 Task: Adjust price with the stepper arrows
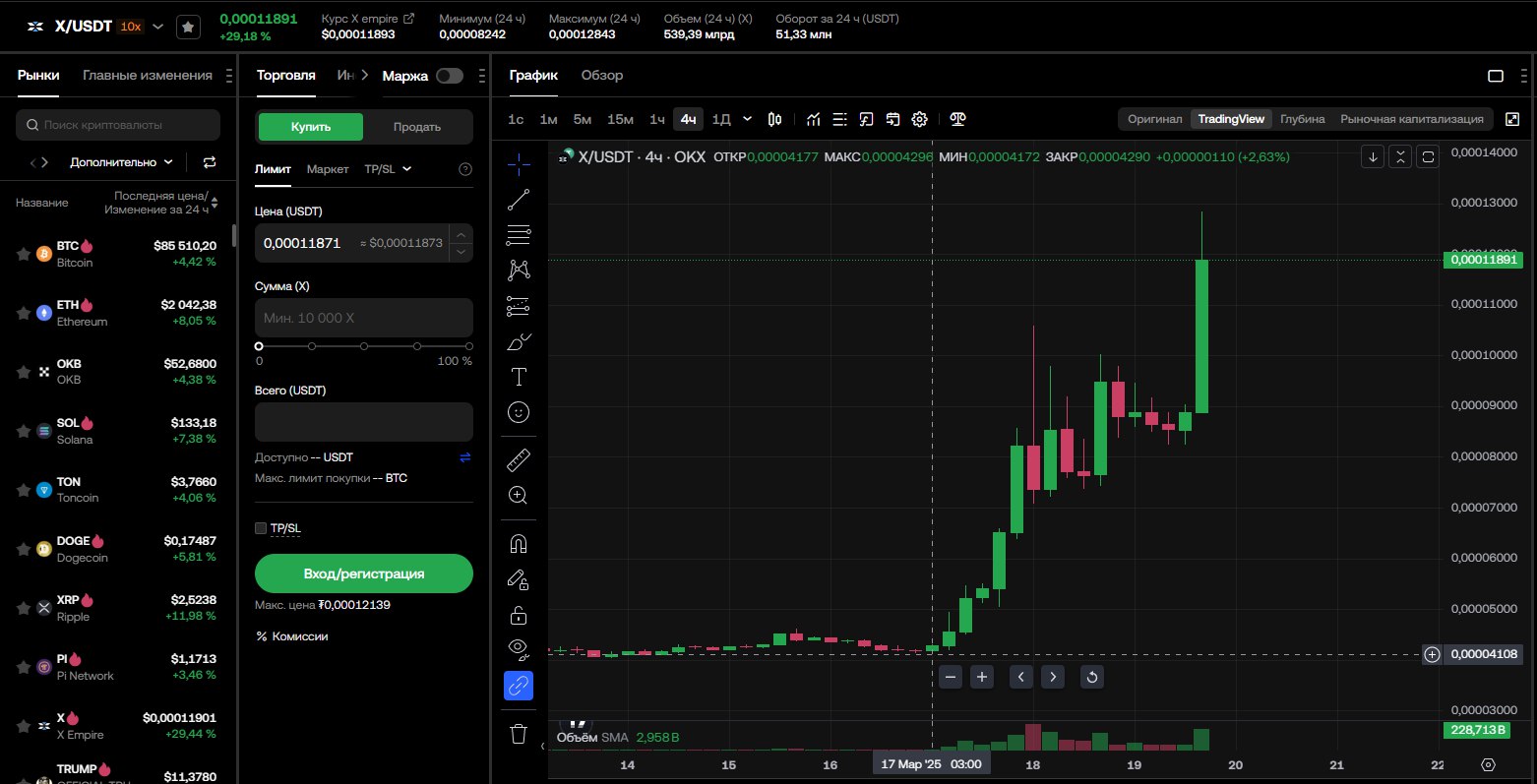[x=461, y=243]
